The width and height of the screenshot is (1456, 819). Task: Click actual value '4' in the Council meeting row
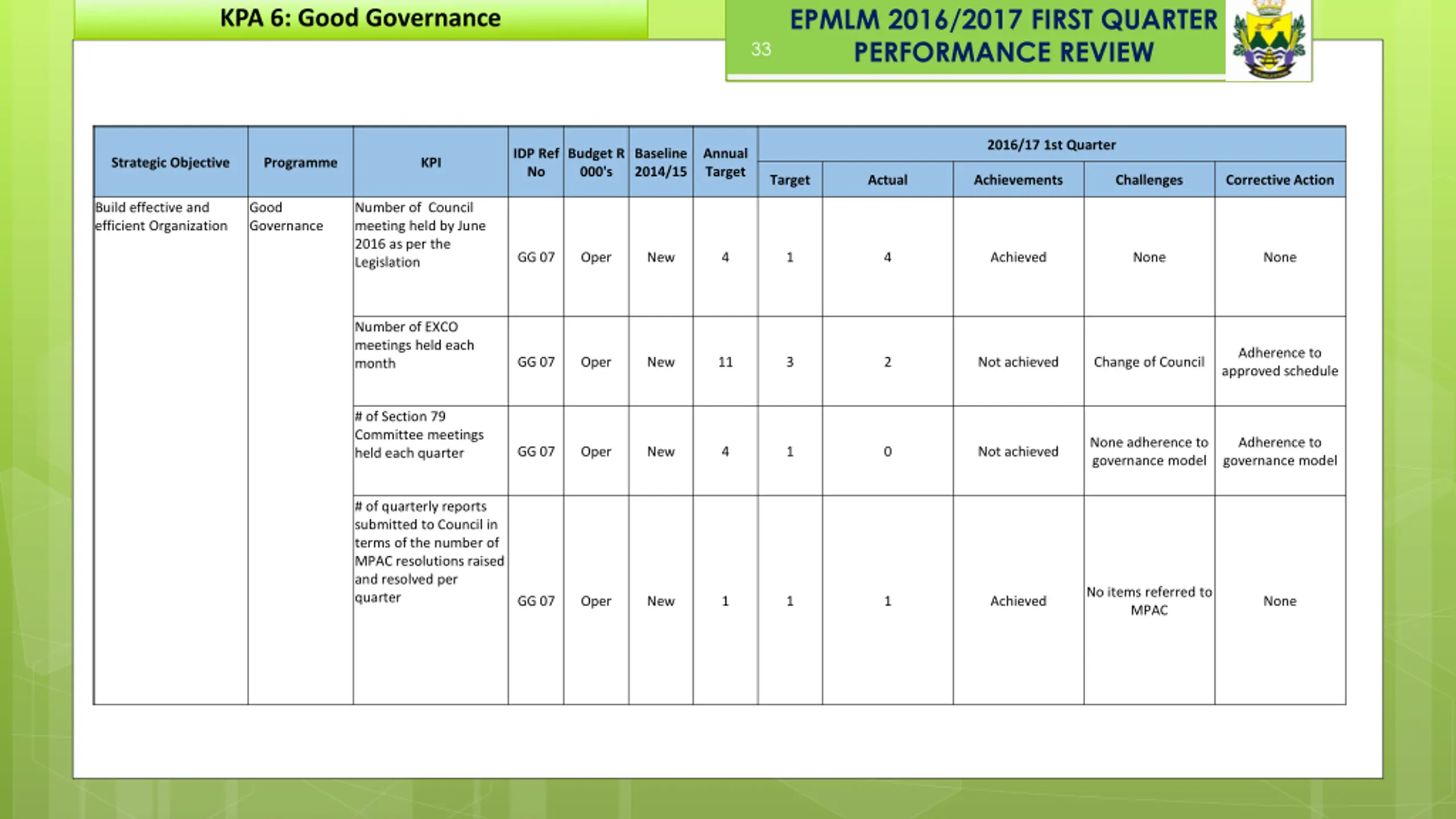pyautogui.click(x=887, y=257)
